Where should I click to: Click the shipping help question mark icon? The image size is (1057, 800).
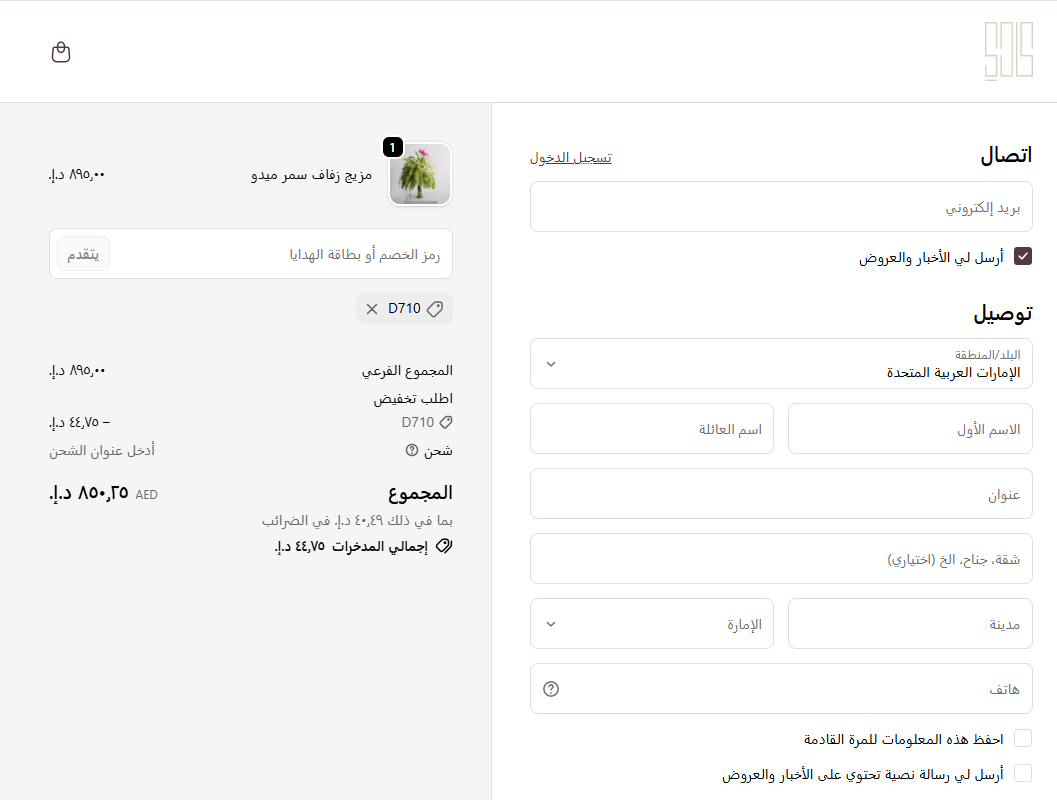(412, 450)
